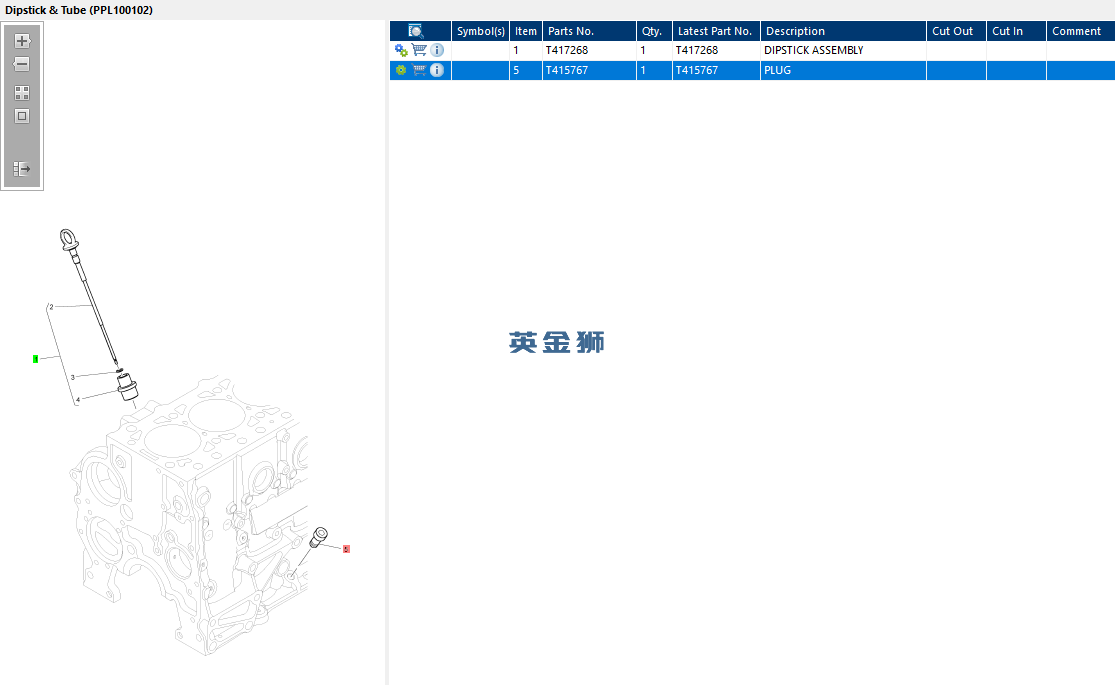The image size is (1115, 685).
Task: Click latest part number T415767 cell
Action: pos(717,70)
